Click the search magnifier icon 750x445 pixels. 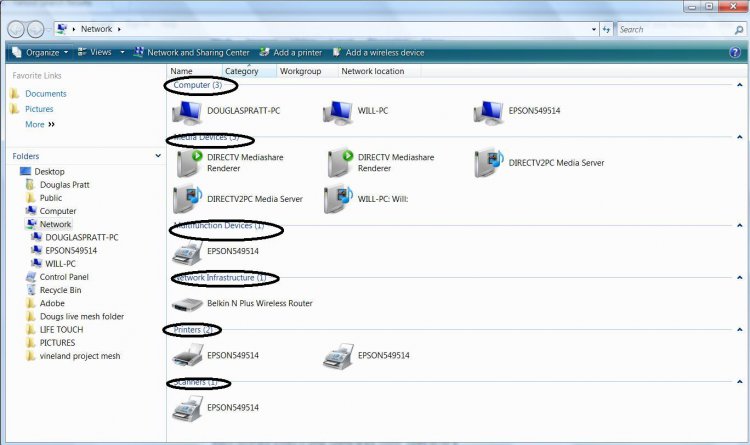point(739,30)
